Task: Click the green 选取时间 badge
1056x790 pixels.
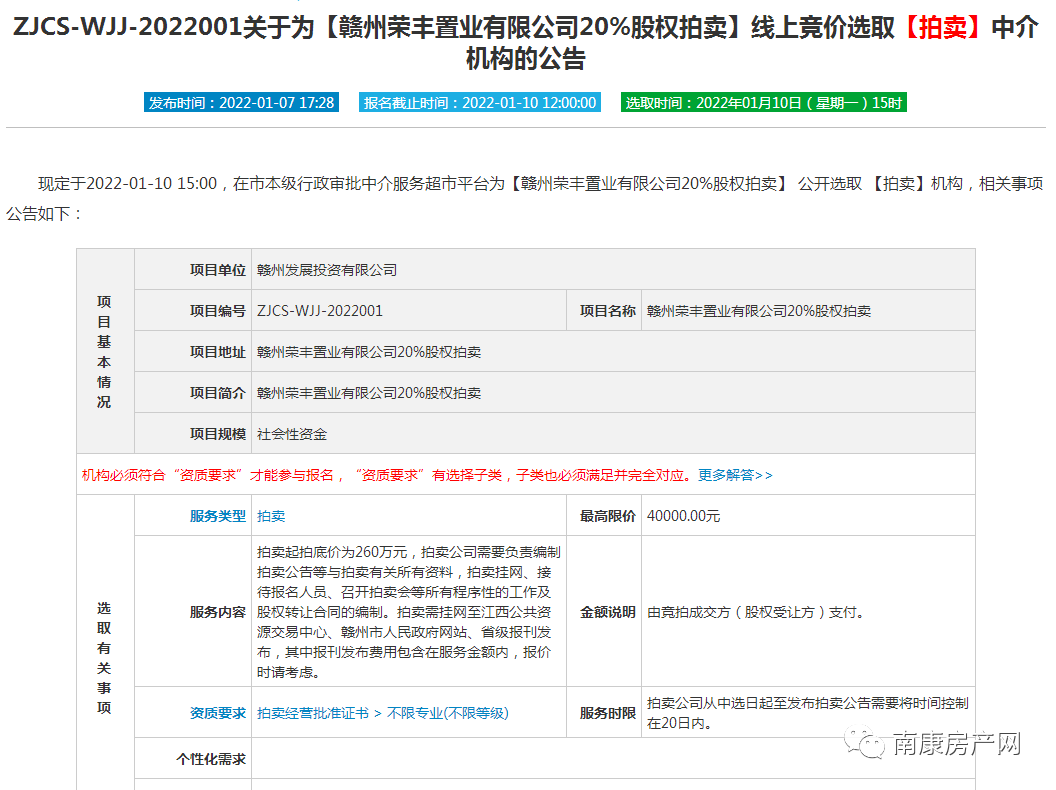Action: [x=763, y=102]
